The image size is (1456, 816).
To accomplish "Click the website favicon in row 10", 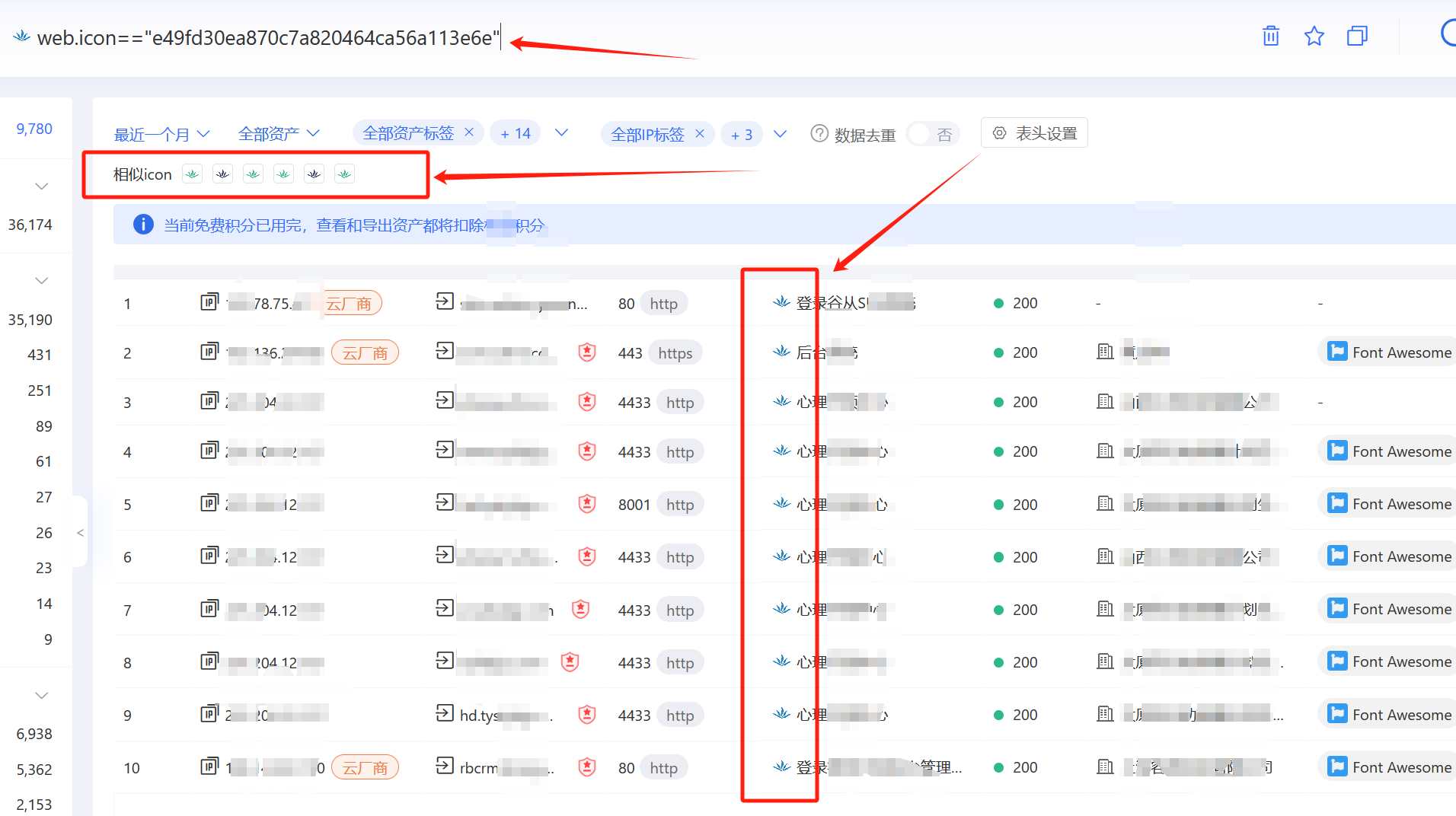I will coord(781,767).
